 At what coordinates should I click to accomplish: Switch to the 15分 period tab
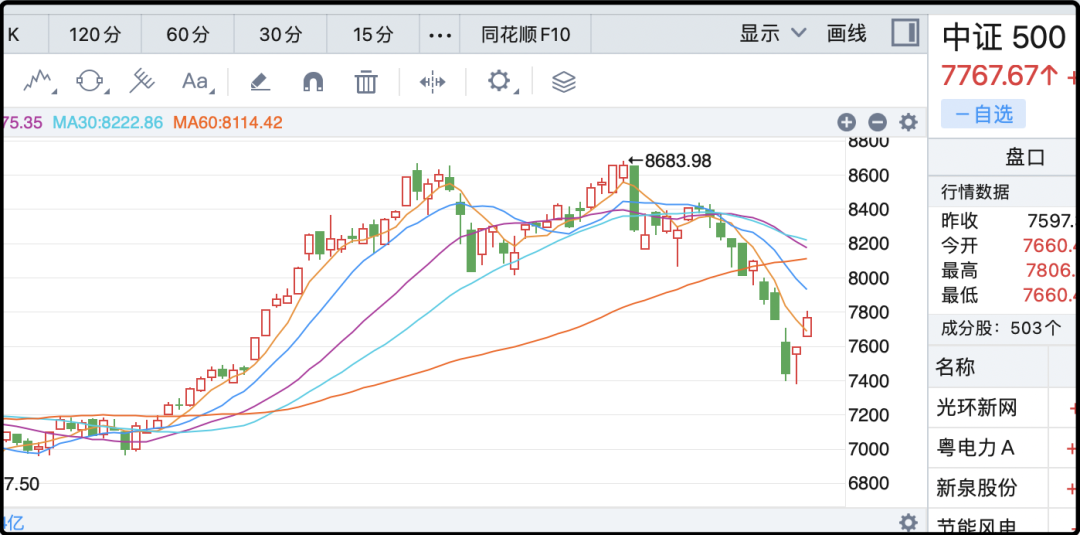pos(373,34)
